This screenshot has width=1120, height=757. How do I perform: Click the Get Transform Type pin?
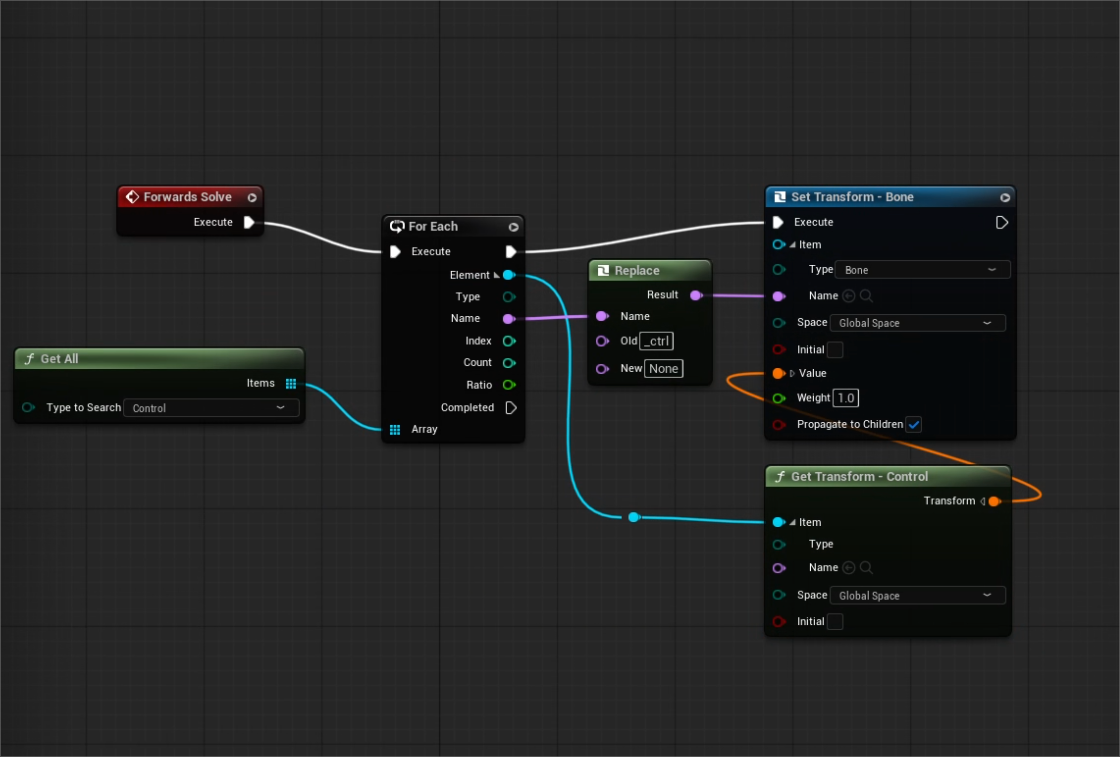(779, 544)
